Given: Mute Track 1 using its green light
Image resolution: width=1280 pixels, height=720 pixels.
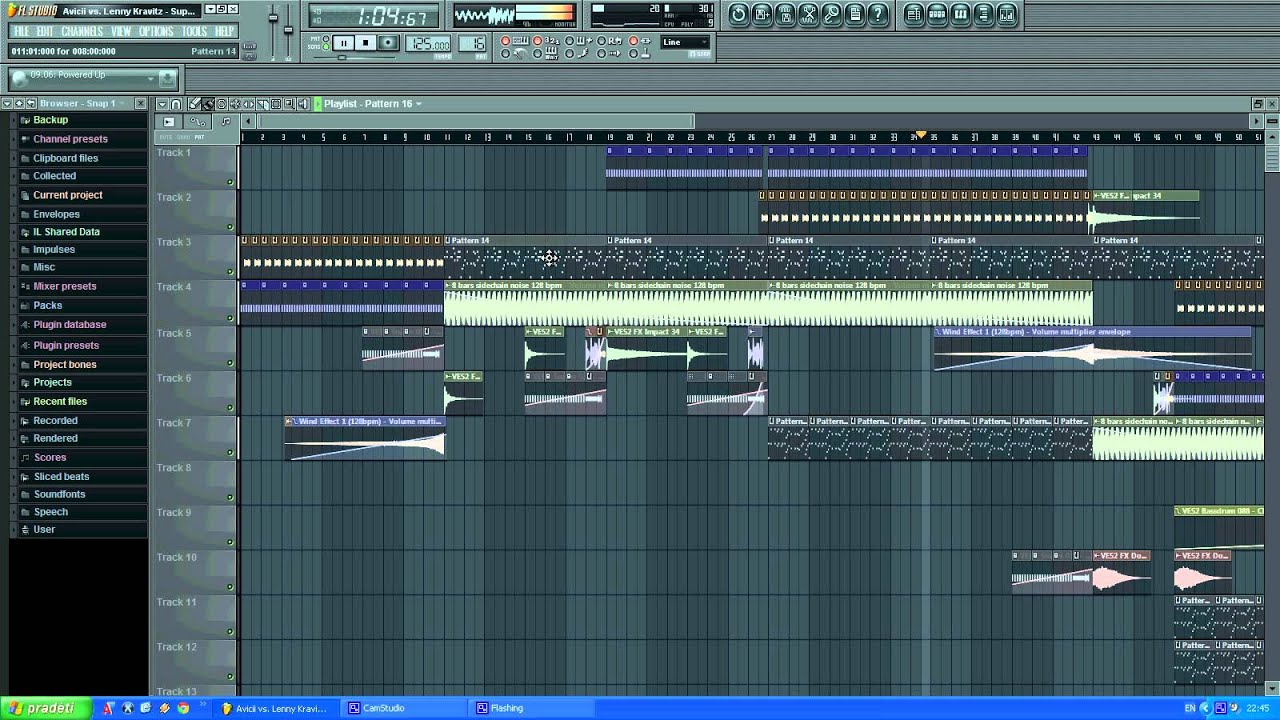Looking at the screenshot, I should point(230,183).
